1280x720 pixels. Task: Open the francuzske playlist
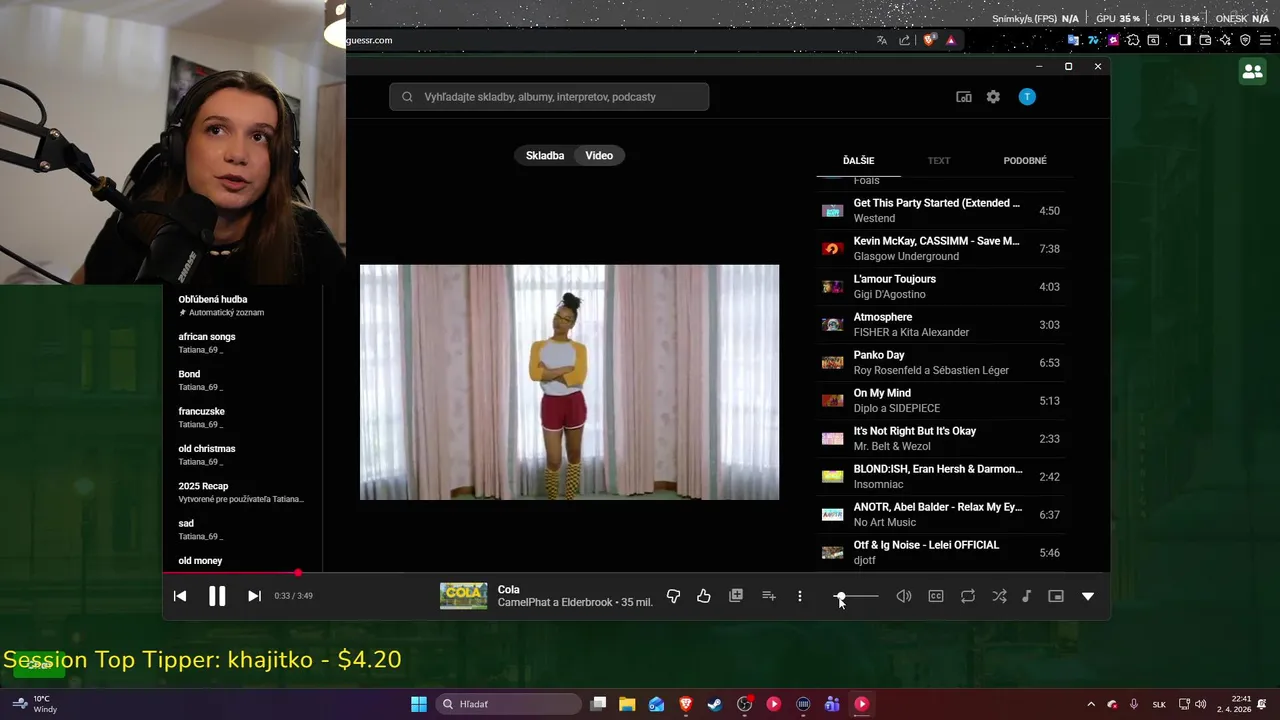click(243, 418)
